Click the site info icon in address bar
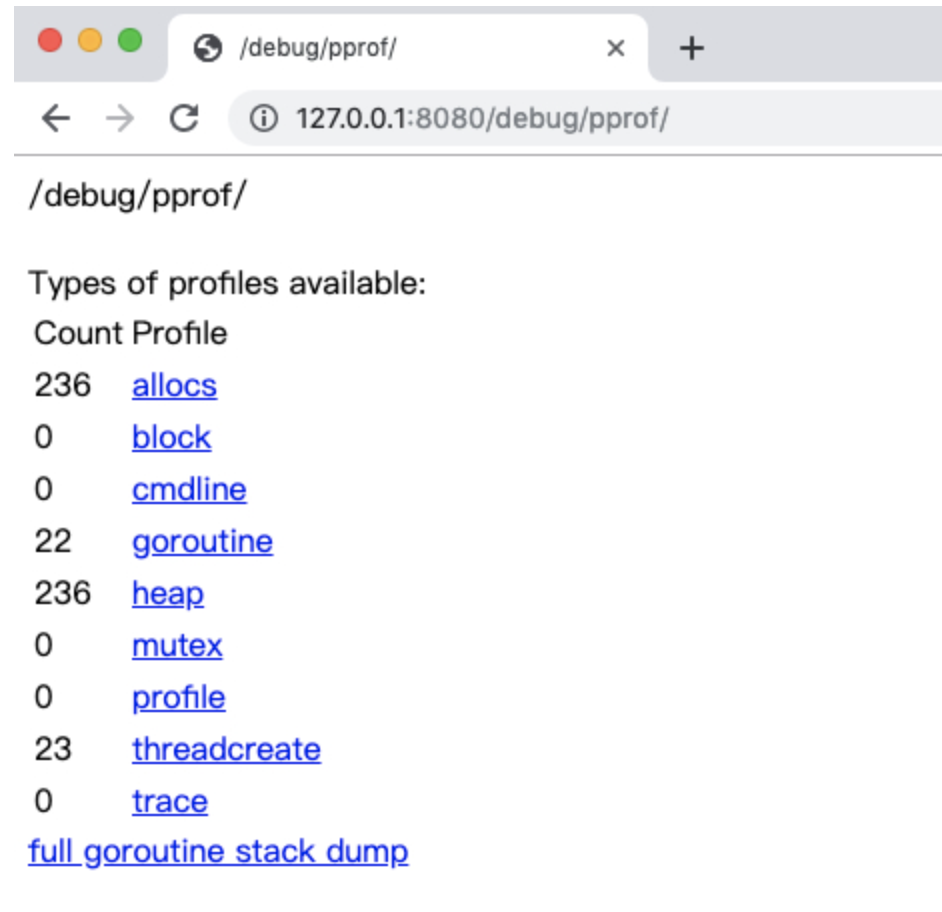 coord(263,119)
